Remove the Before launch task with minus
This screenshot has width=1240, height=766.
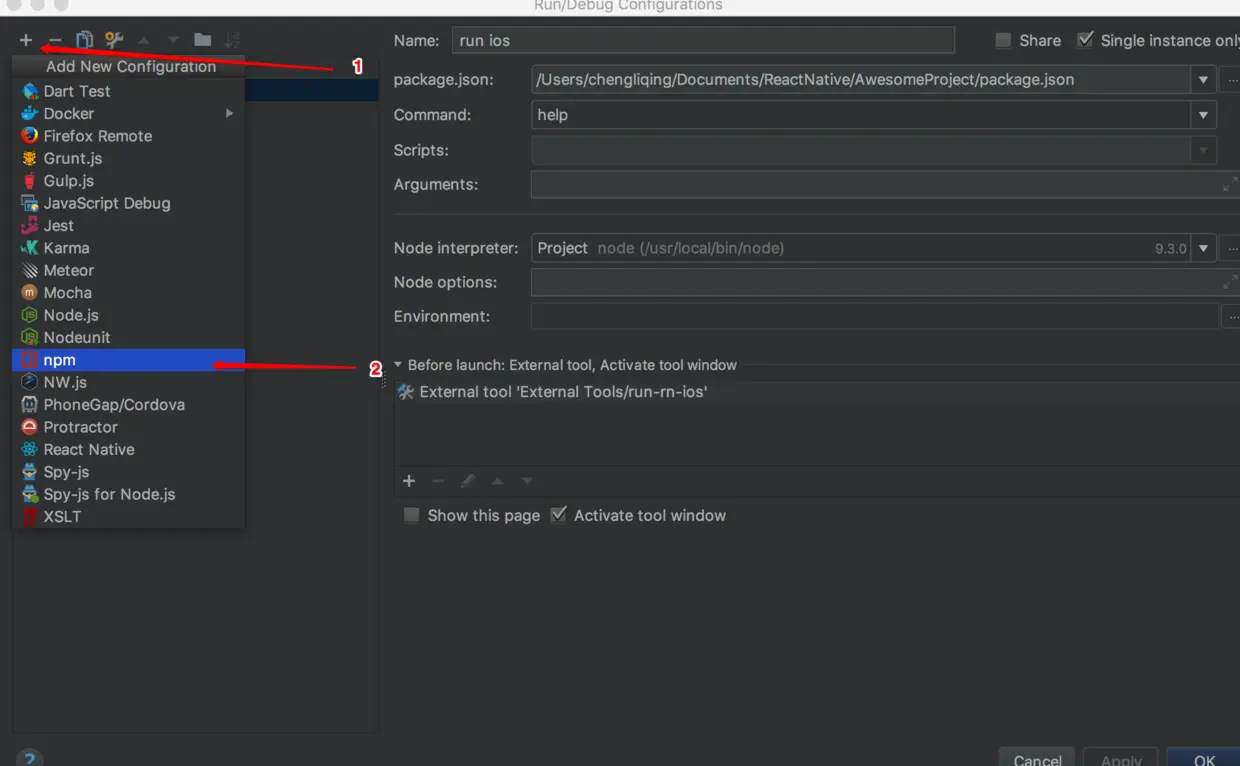438,481
